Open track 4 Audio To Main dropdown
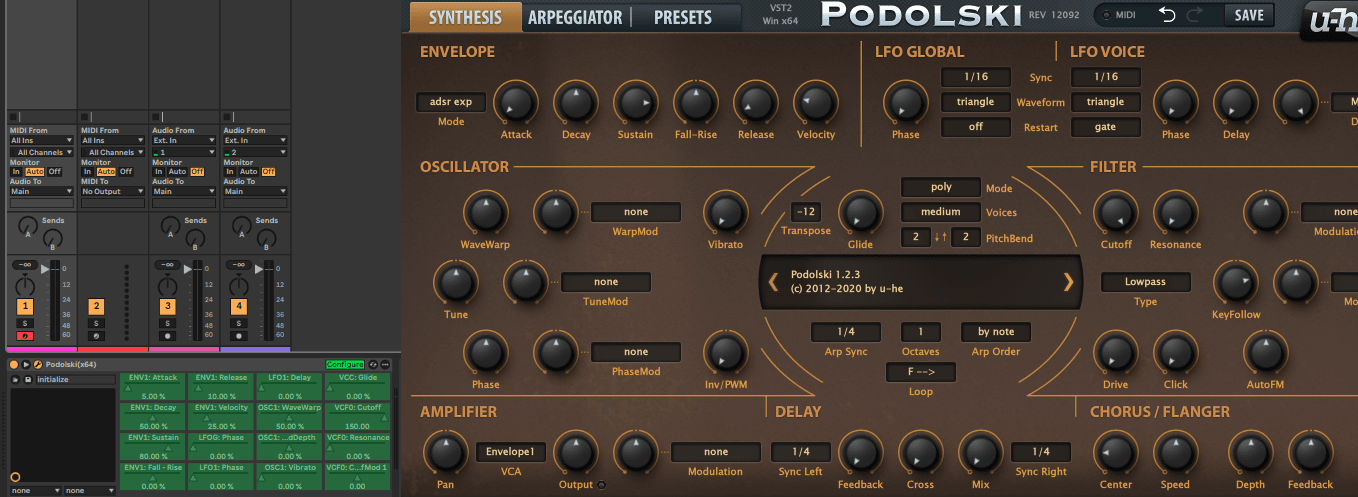 255,191
